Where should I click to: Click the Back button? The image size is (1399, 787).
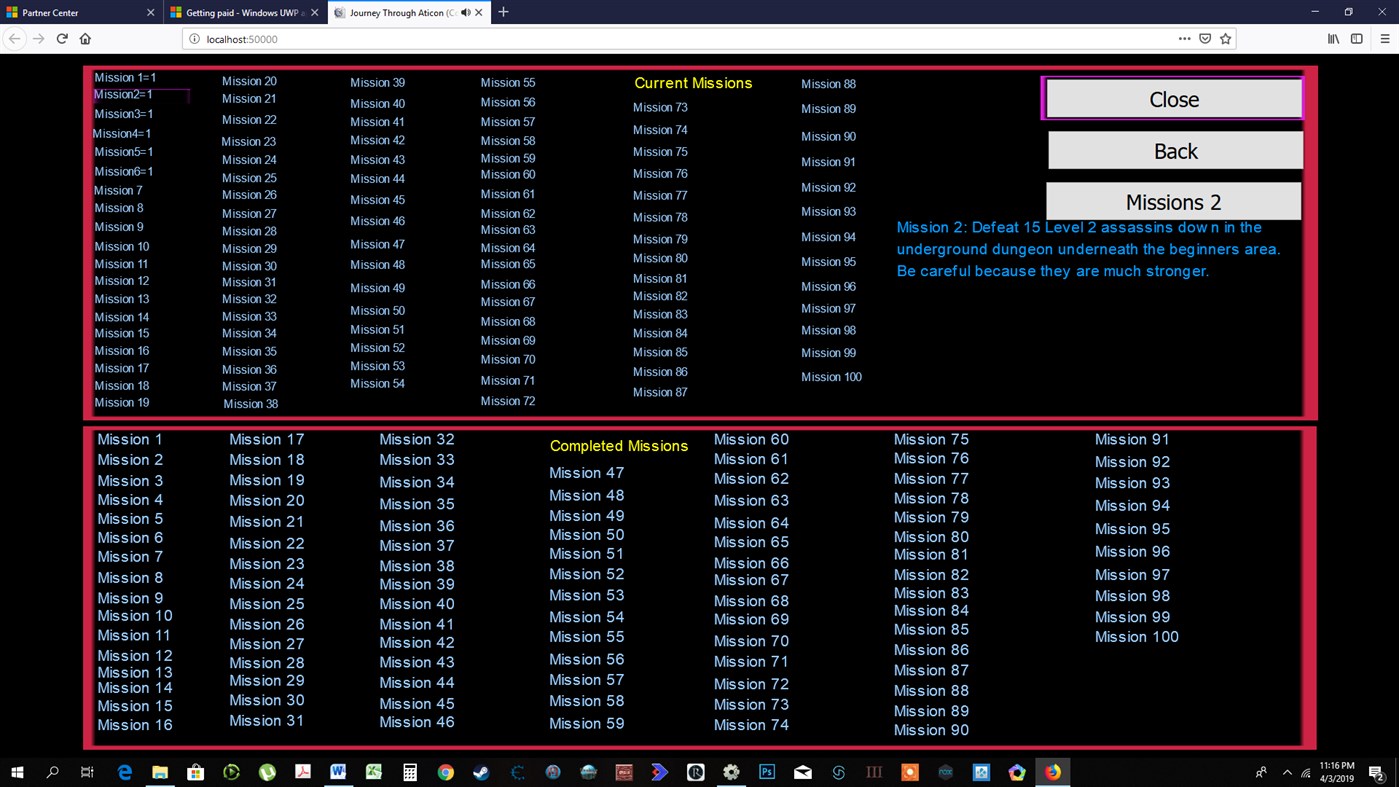1175,151
